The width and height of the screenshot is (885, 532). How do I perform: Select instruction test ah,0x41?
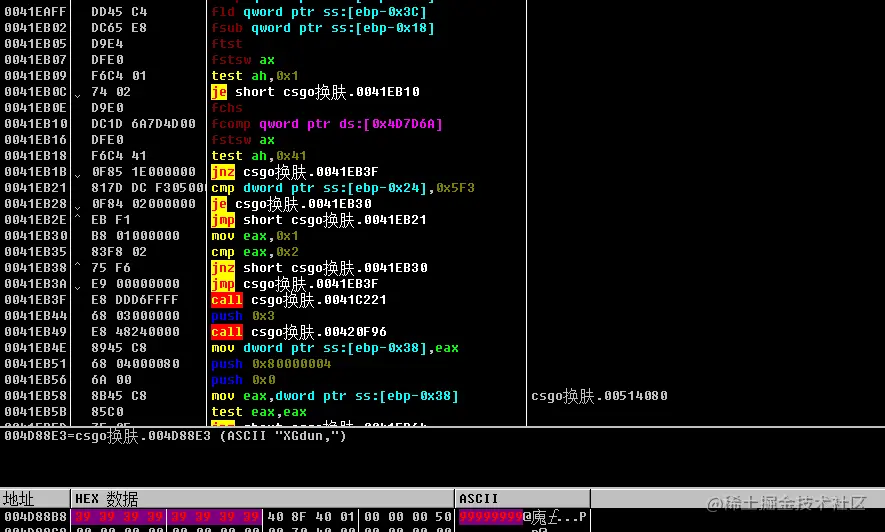[x=259, y=155]
